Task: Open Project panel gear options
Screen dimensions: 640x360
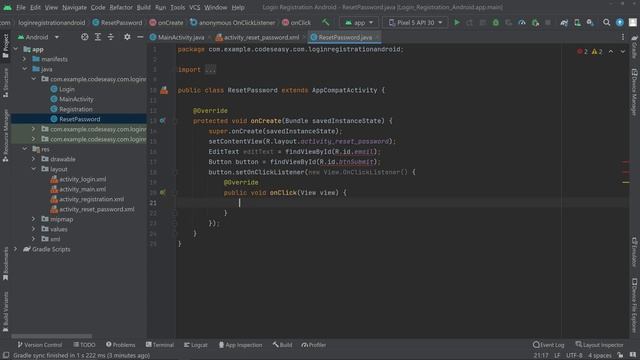Action: [x=127, y=37]
